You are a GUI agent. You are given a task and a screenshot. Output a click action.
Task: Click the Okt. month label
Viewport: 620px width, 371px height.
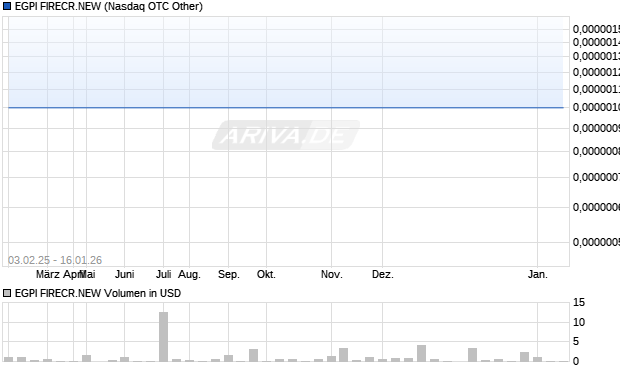(x=266, y=274)
